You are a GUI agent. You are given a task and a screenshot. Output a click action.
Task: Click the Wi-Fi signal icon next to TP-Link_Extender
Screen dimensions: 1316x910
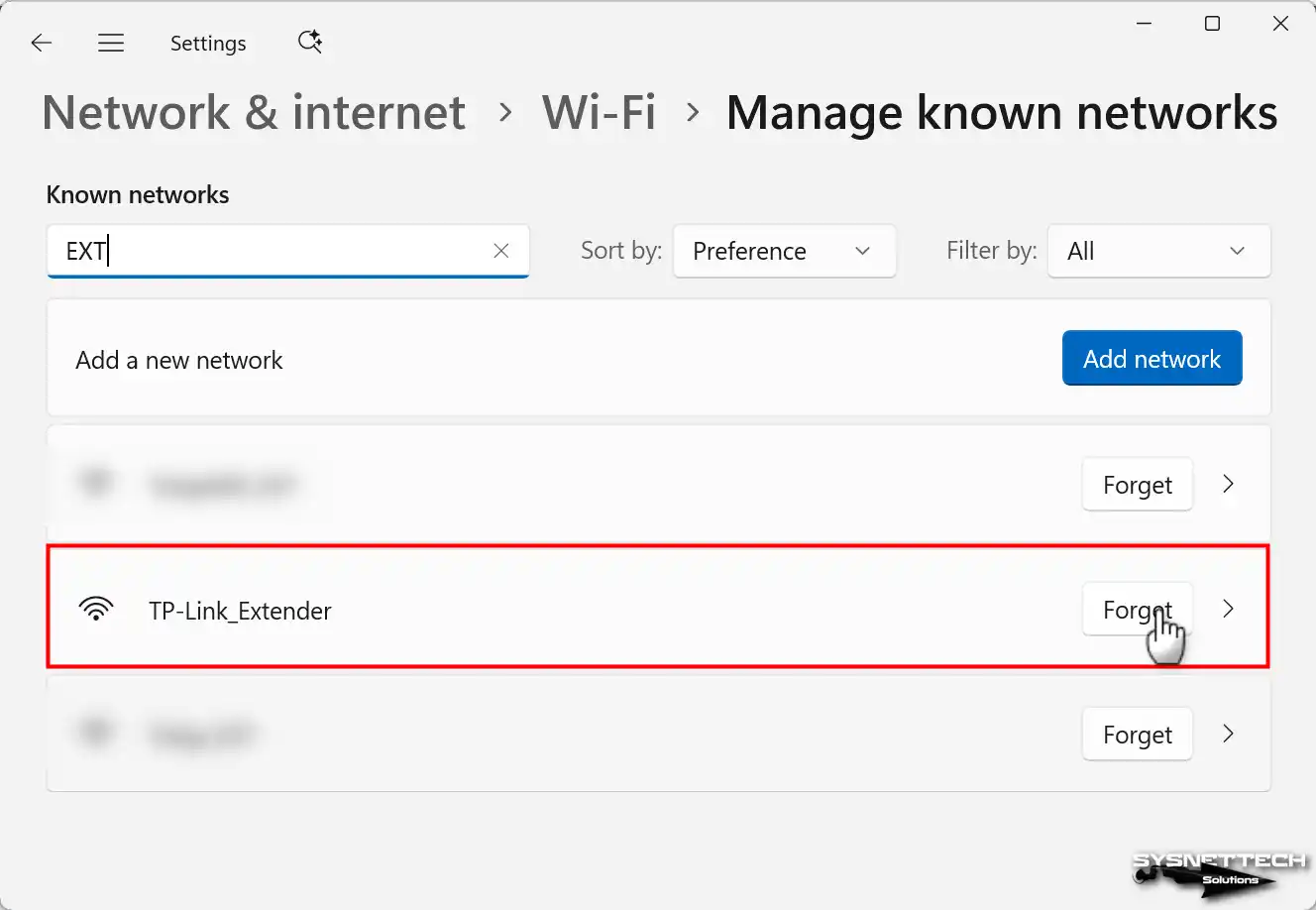pyautogui.click(x=96, y=609)
